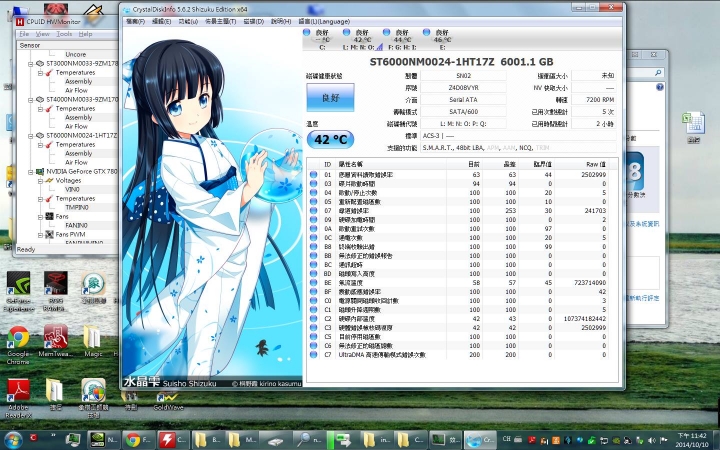The width and height of the screenshot is (720, 450).
Task: Open the Magic folder on desktop
Action: 93,341
